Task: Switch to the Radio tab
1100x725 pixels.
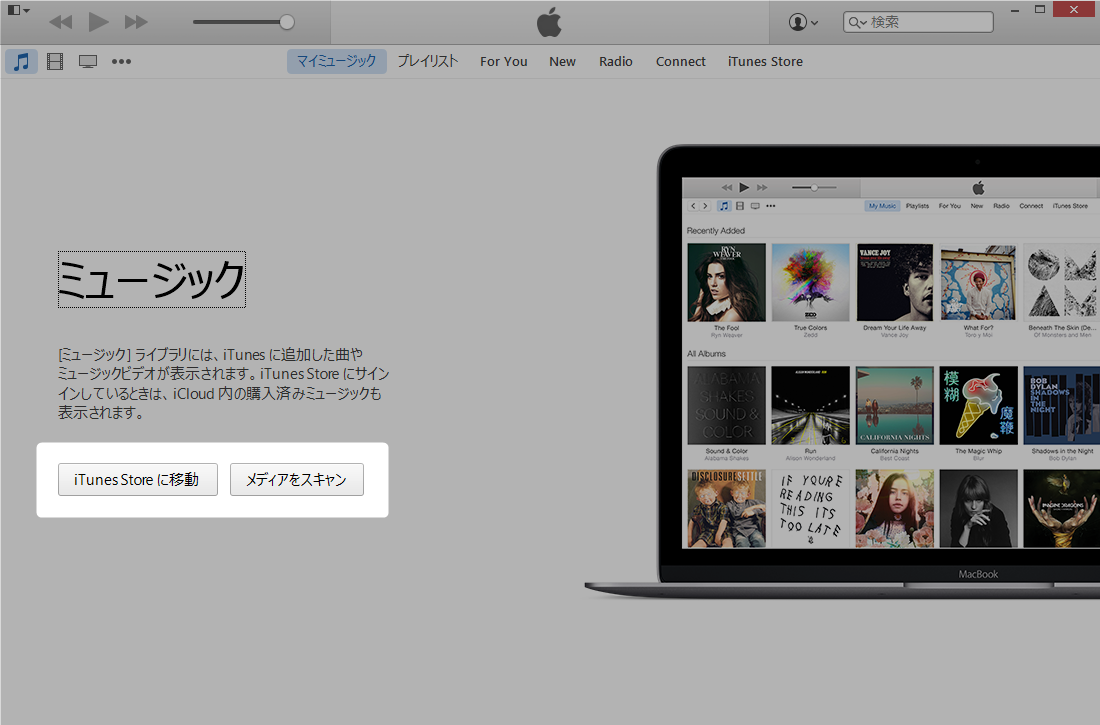Action: coord(616,62)
